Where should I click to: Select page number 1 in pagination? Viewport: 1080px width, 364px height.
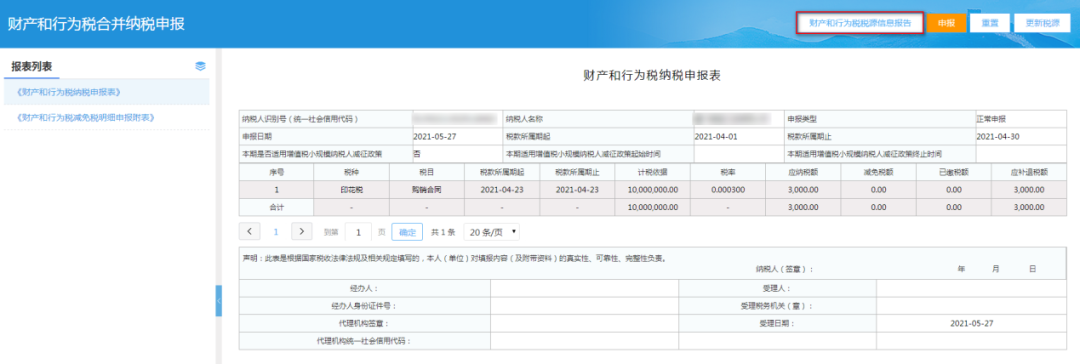tap(276, 232)
